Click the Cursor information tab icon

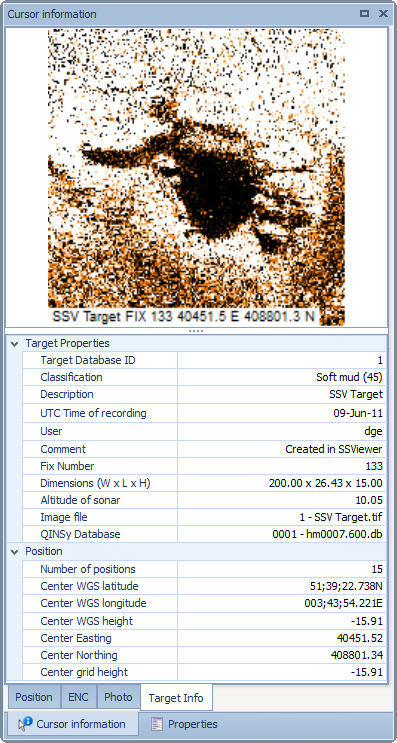pos(25,724)
